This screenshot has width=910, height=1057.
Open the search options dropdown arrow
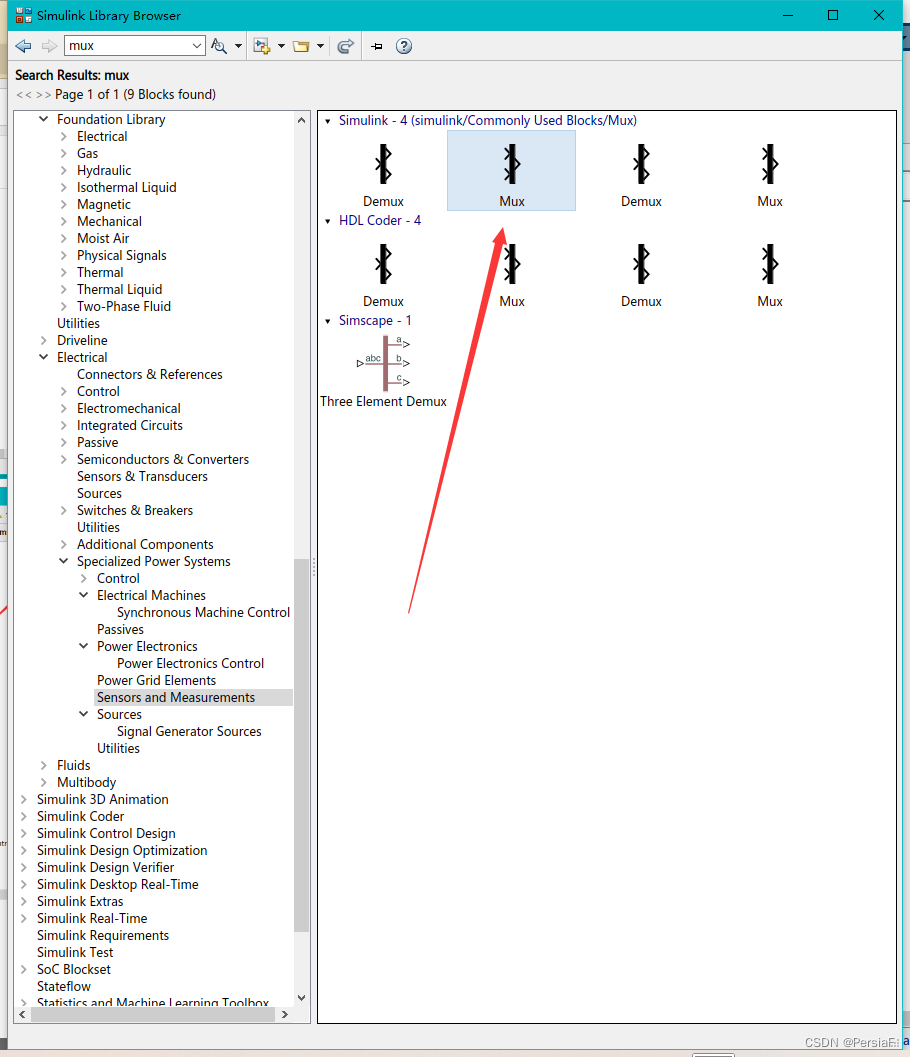238,46
